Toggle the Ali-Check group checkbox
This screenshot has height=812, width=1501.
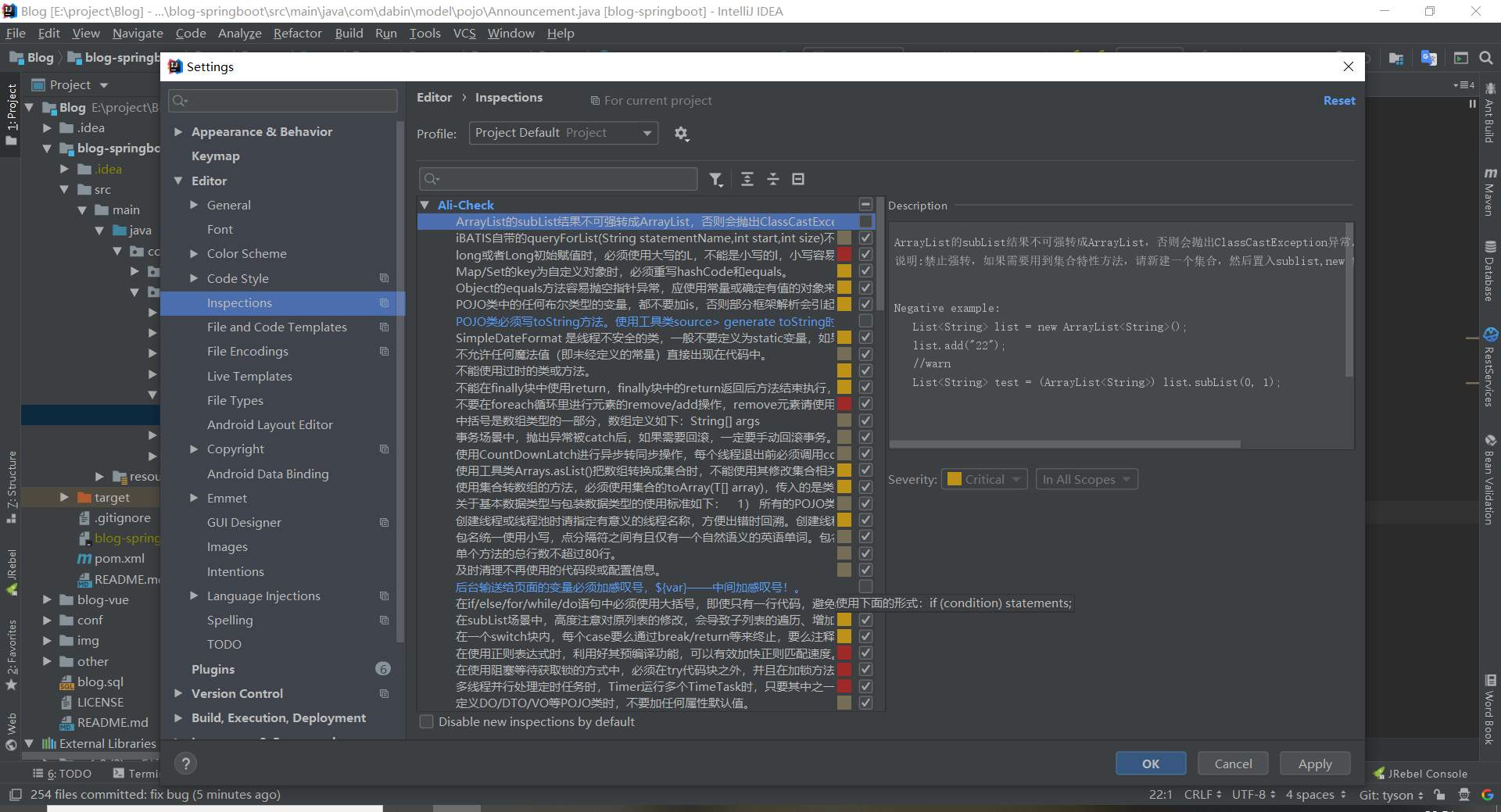865,205
